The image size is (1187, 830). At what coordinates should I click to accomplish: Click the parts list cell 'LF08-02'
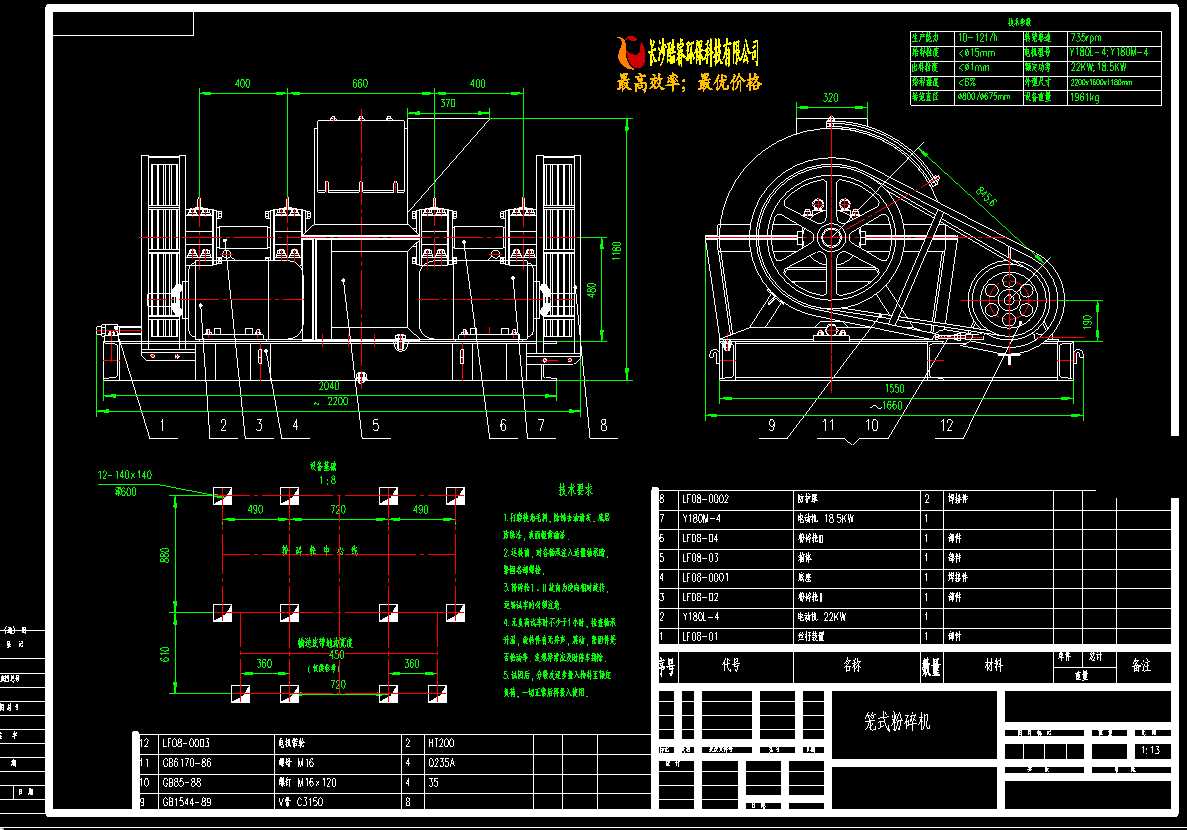(699, 598)
